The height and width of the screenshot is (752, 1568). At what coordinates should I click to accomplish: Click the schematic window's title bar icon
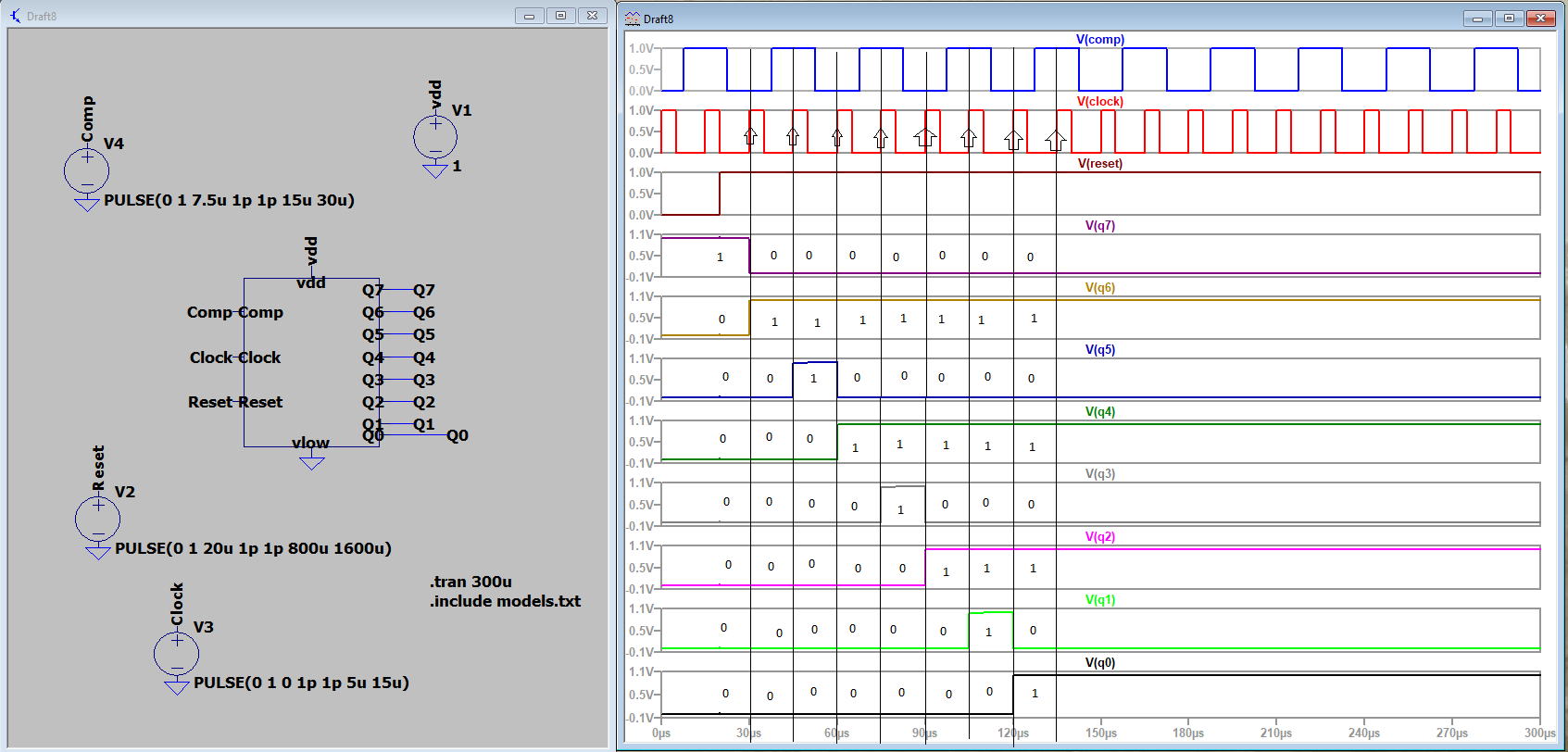click(x=16, y=16)
